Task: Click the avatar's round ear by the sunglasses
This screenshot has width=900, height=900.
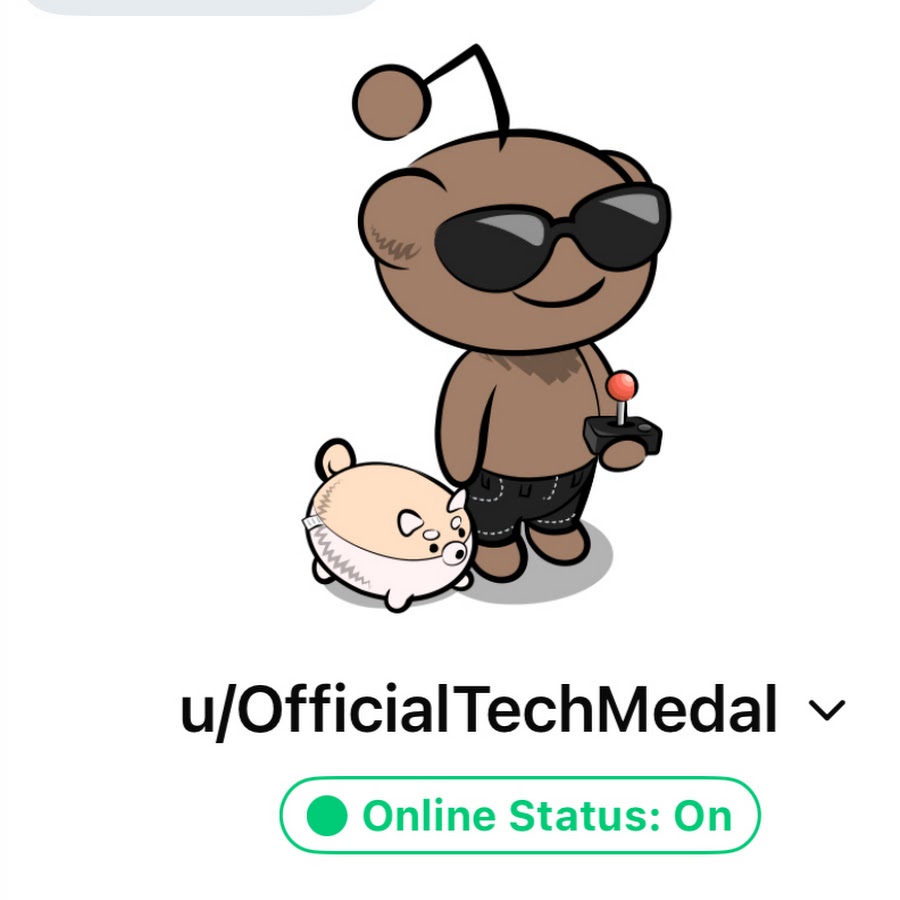Action: [631, 168]
